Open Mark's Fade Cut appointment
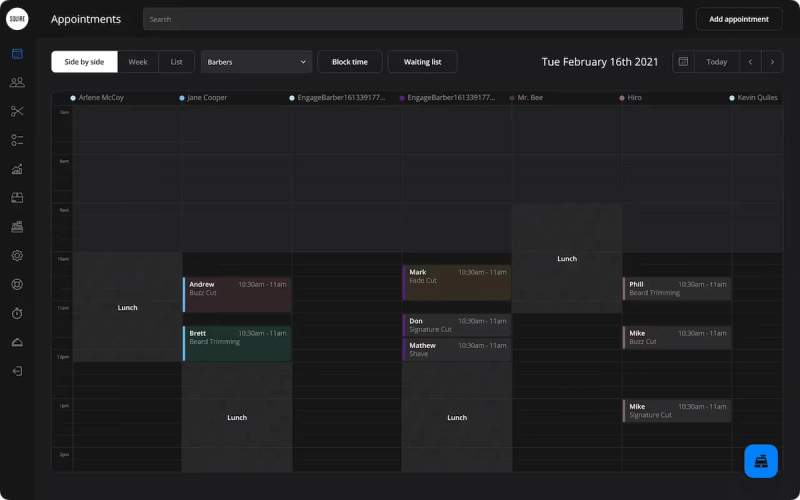The height and width of the screenshot is (500, 800). pyautogui.click(x=457, y=282)
